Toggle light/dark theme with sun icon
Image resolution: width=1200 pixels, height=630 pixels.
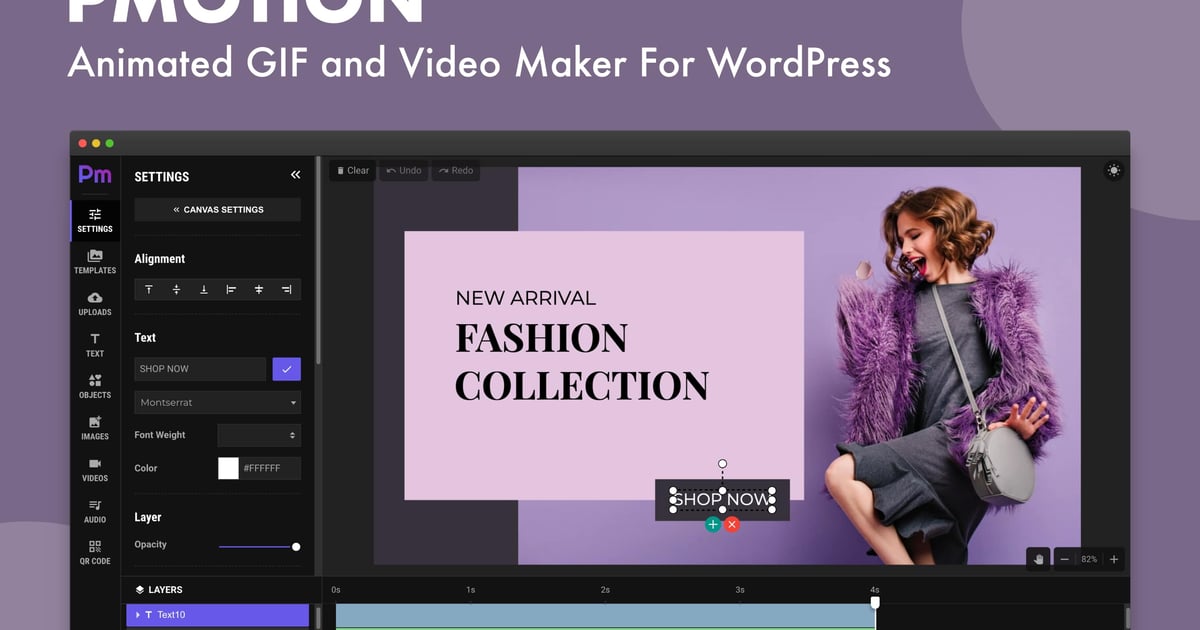(1113, 171)
